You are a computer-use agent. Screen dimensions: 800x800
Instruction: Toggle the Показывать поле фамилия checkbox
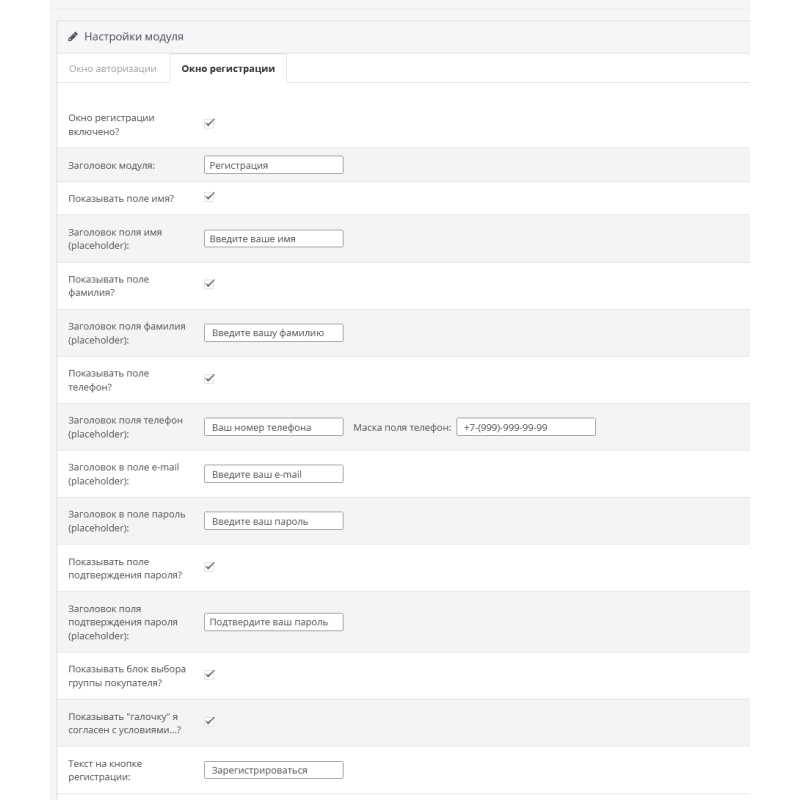209,286
